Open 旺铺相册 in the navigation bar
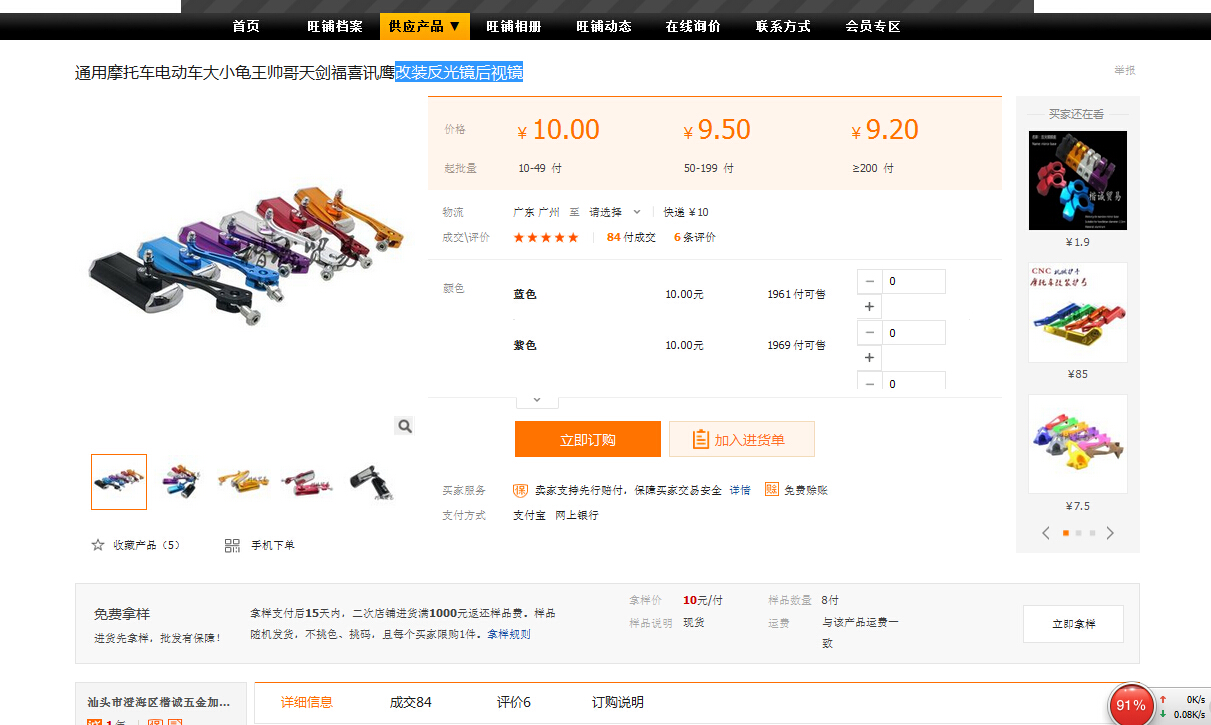Viewport: 1211px width, 725px height. tap(514, 26)
